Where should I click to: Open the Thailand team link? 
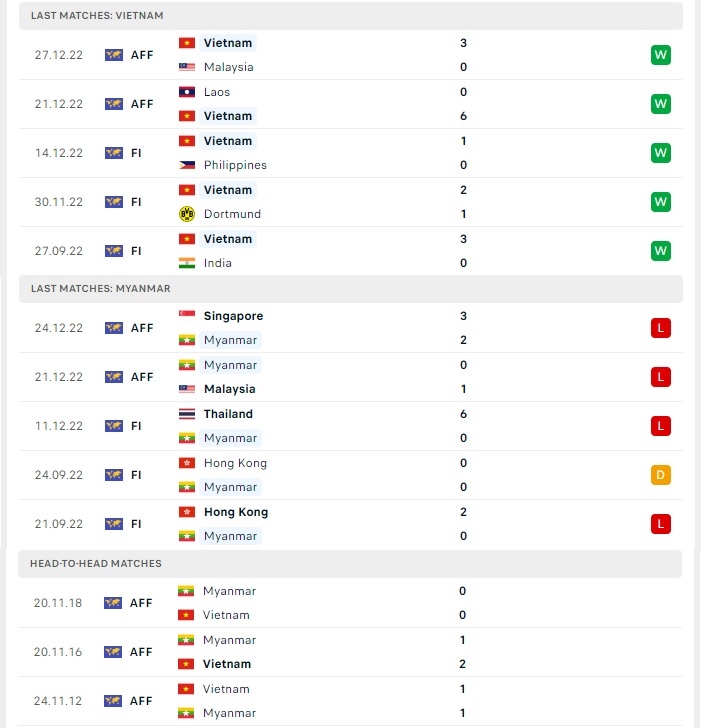228,414
